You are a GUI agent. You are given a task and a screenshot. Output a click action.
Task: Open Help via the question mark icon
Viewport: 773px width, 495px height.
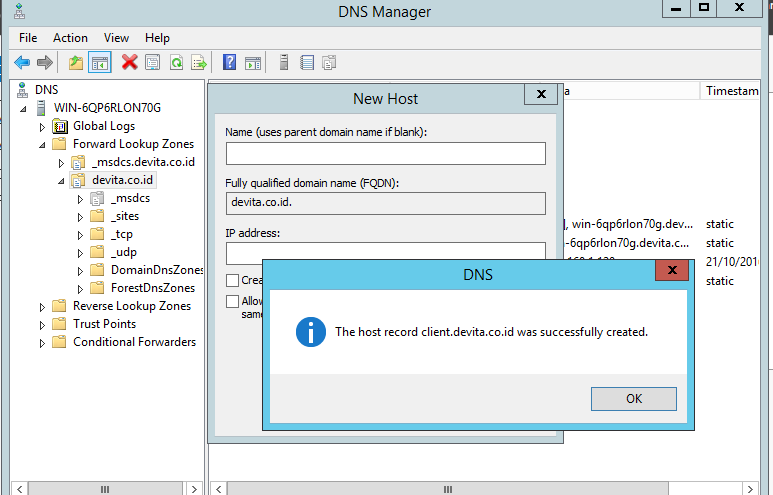tap(229, 62)
